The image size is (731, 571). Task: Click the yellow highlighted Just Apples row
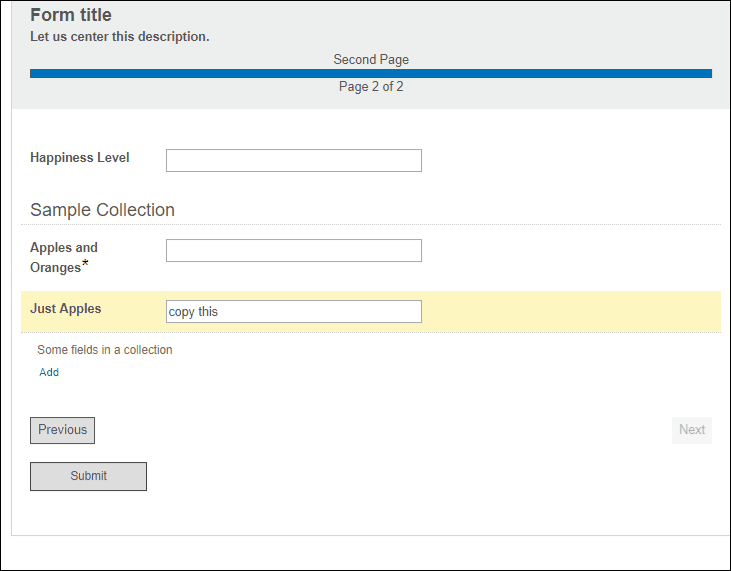tap(371, 312)
